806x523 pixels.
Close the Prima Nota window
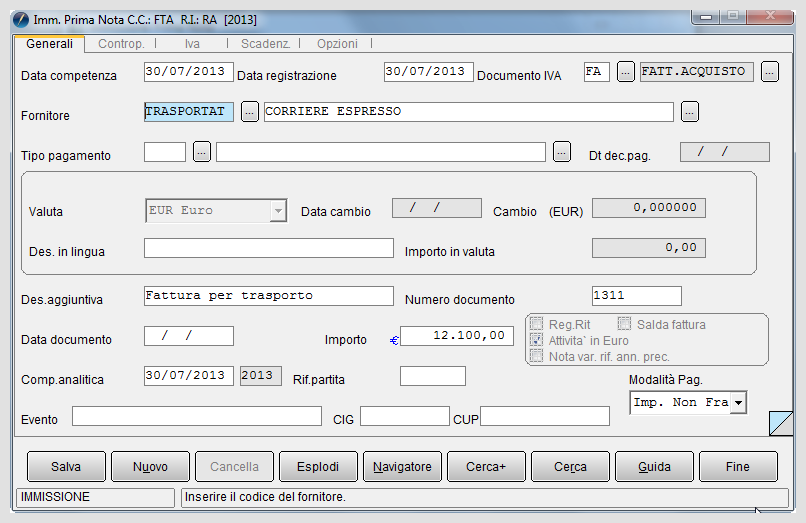(770, 16)
